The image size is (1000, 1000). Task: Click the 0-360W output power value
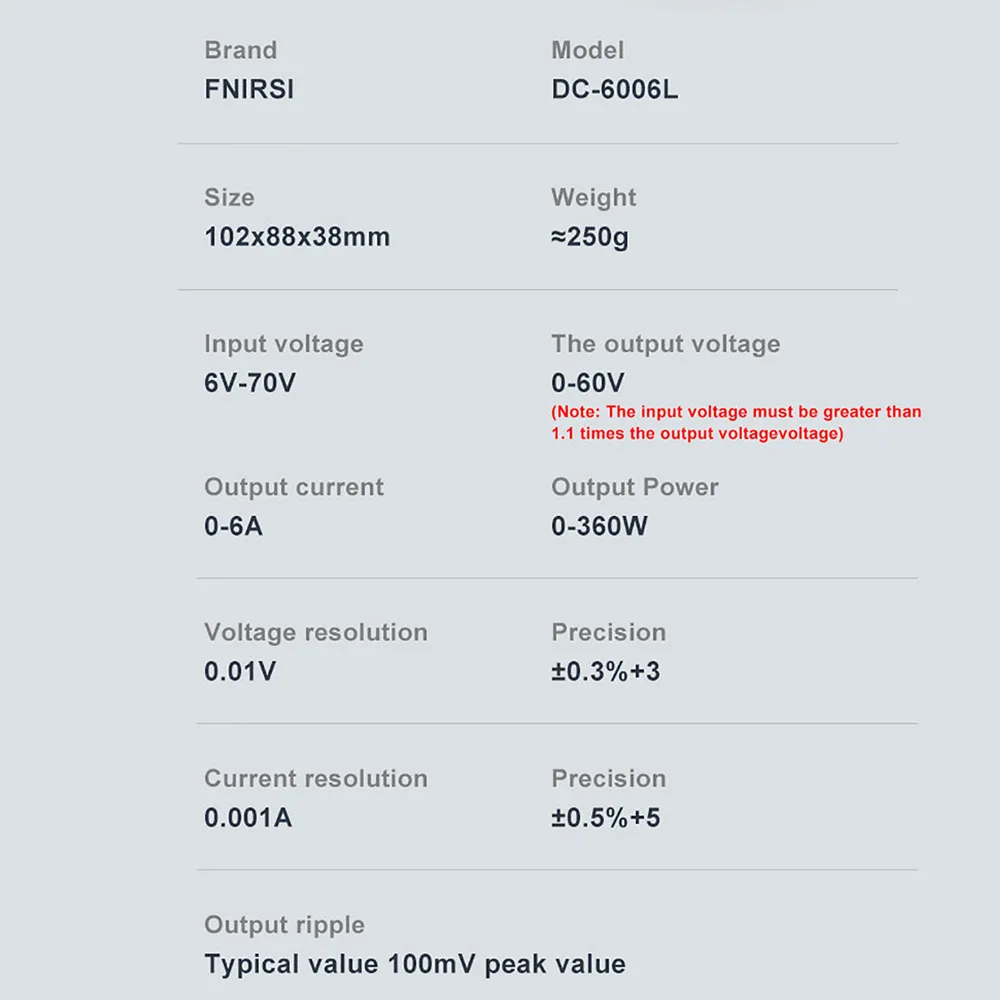(x=599, y=527)
